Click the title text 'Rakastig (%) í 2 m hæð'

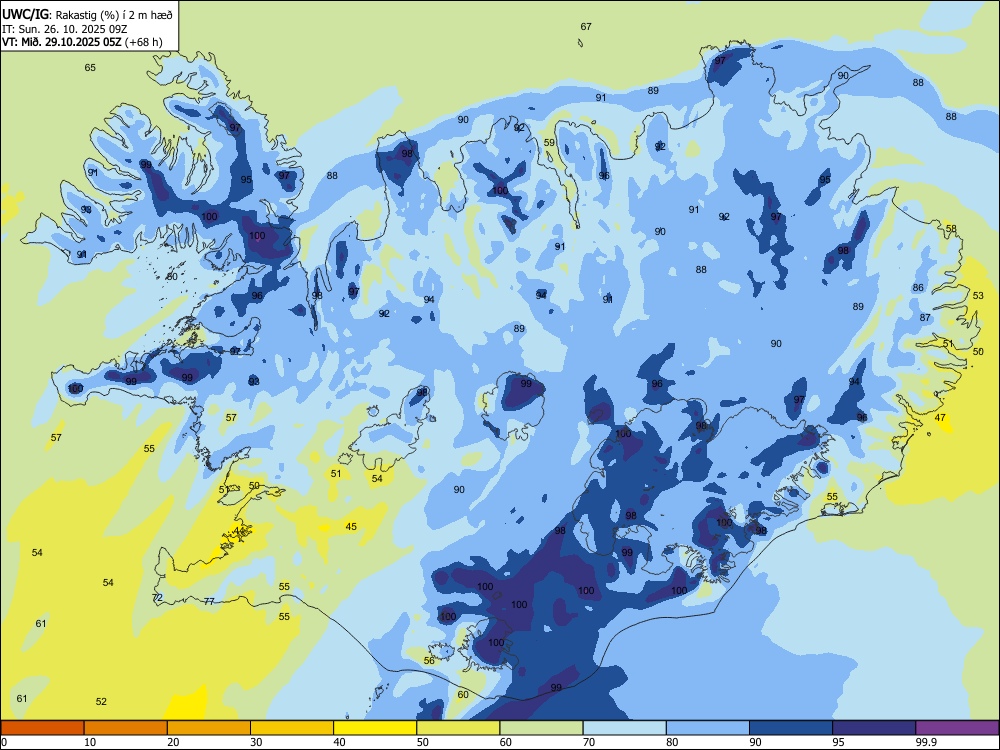coord(114,13)
